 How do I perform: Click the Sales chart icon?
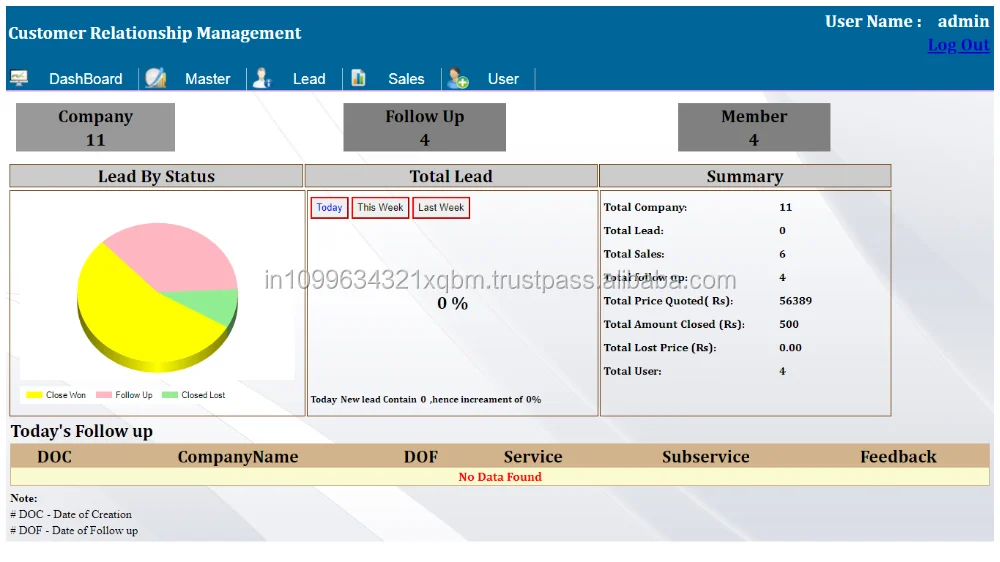click(x=358, y=78)
